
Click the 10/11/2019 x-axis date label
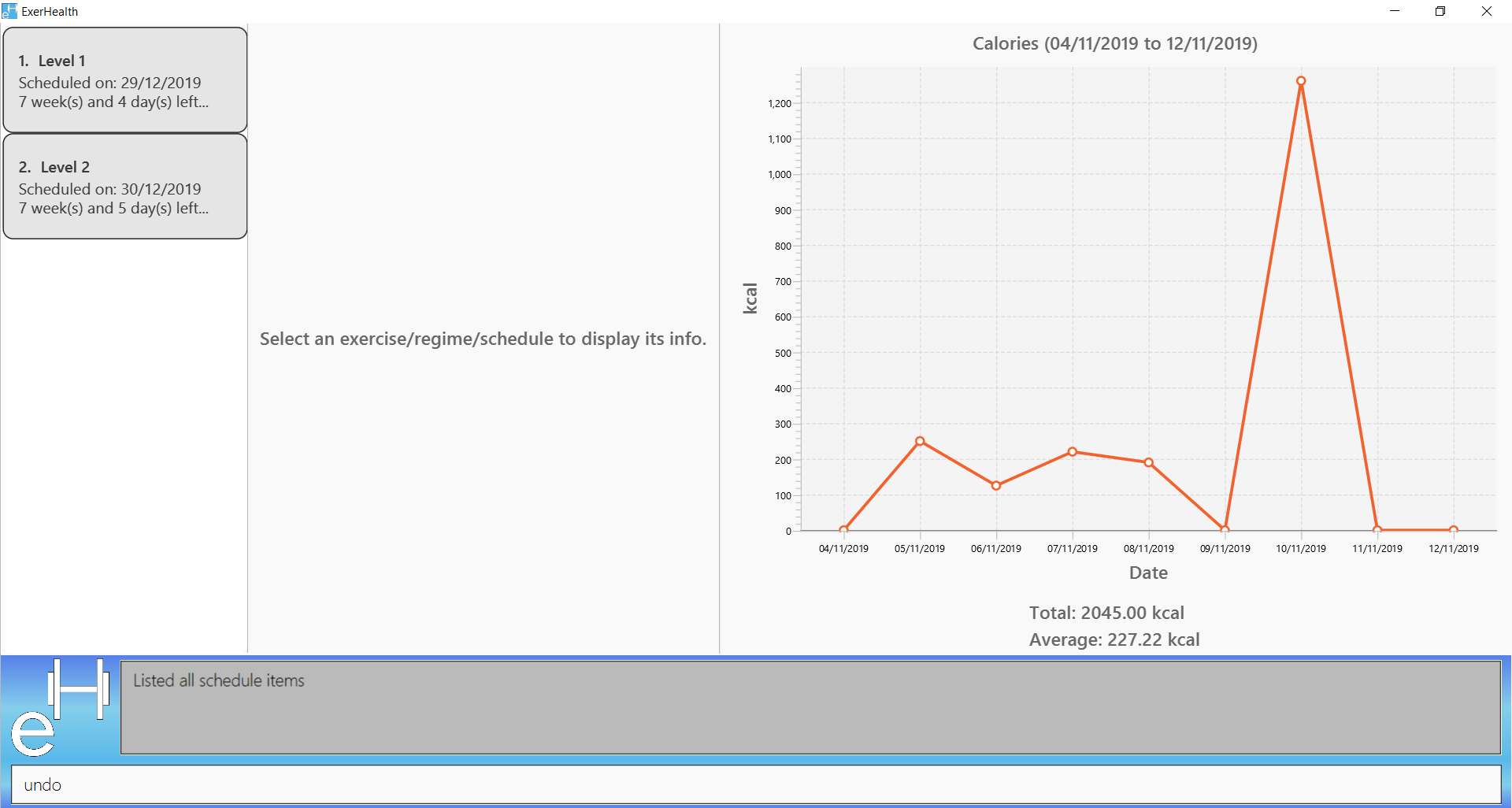point(1301,548)
